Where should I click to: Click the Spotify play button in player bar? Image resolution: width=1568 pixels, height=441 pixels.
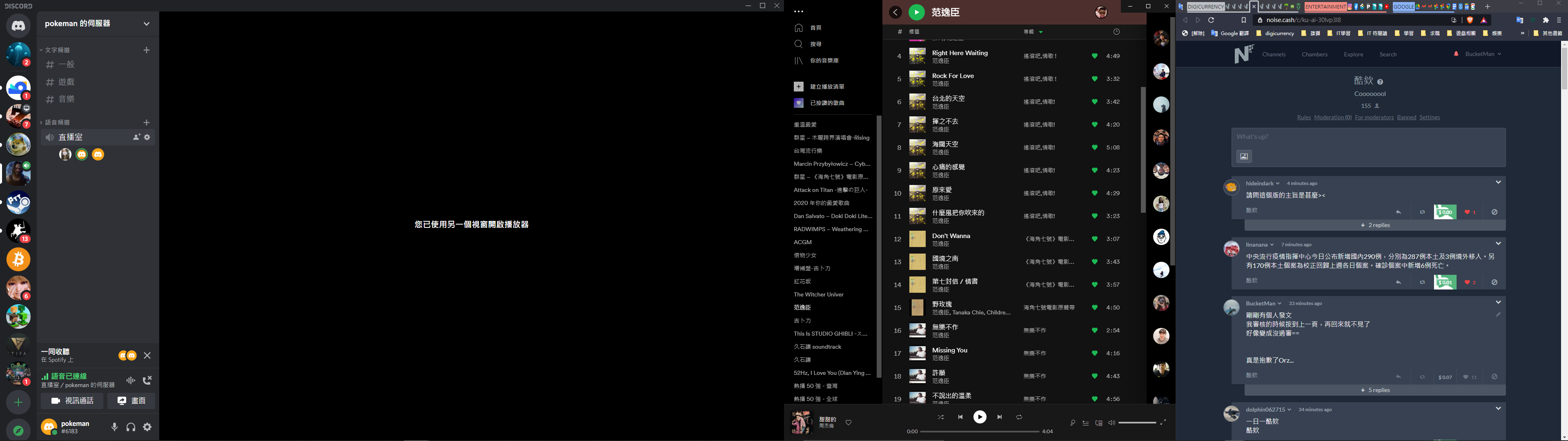pos(980,416)
